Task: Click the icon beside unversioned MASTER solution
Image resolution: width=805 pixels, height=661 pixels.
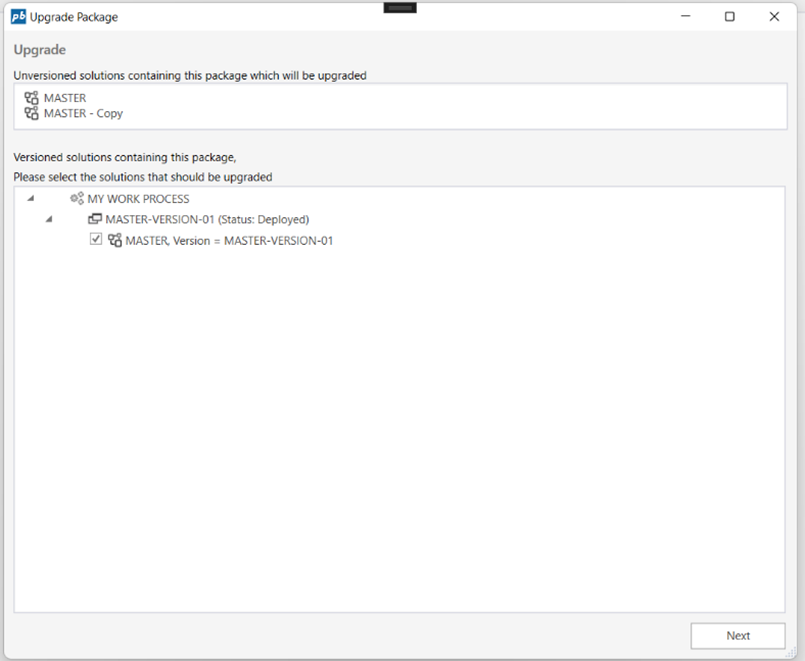Action: pyautogui.click(x=31, y=98)
